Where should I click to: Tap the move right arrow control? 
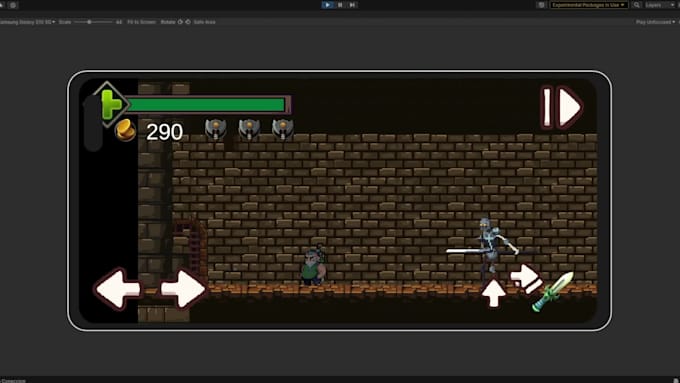(x=183, y=288)
